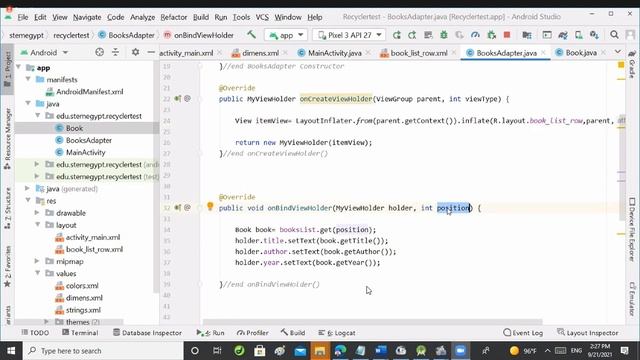Collapse the manifests folder
This screenshot has width=640, height=360.
28,79
